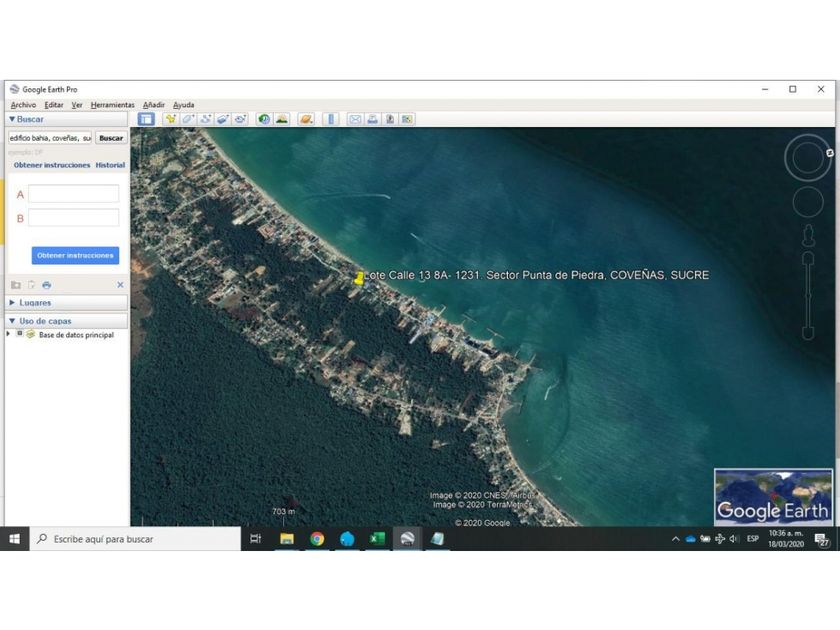The height and width of the screenshot is (630, 840).
Task: Select the ruler measurement tool
Action: (x=331, y=119)
